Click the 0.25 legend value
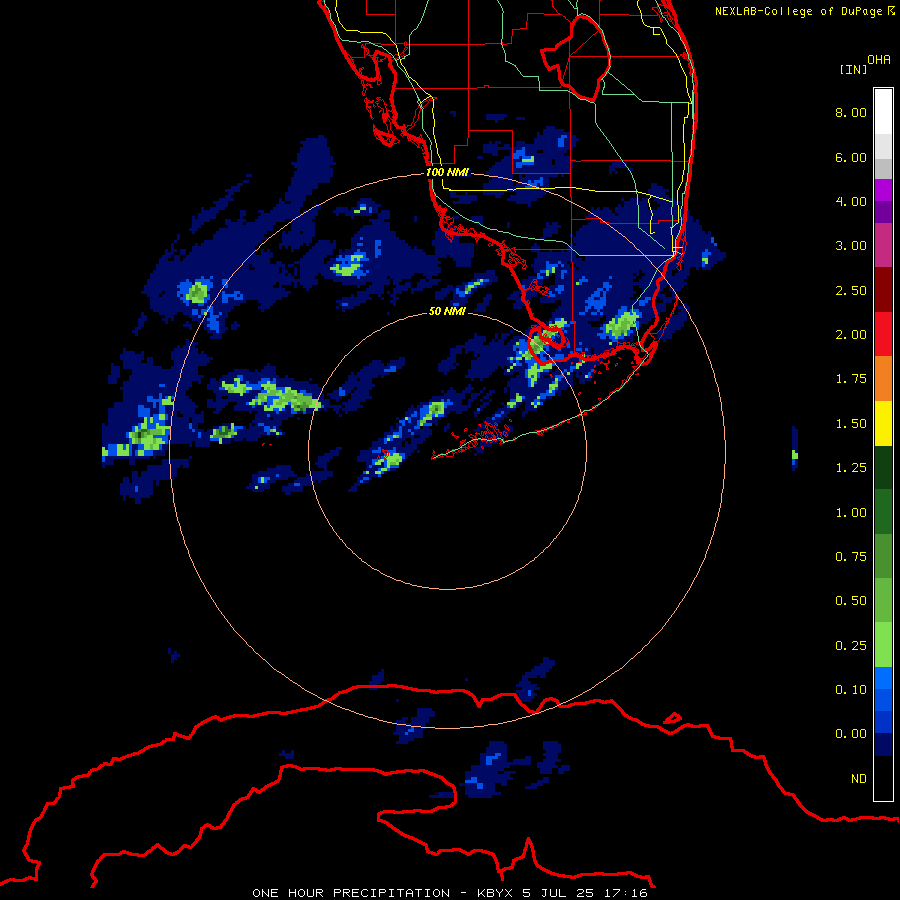 point(851,646)
